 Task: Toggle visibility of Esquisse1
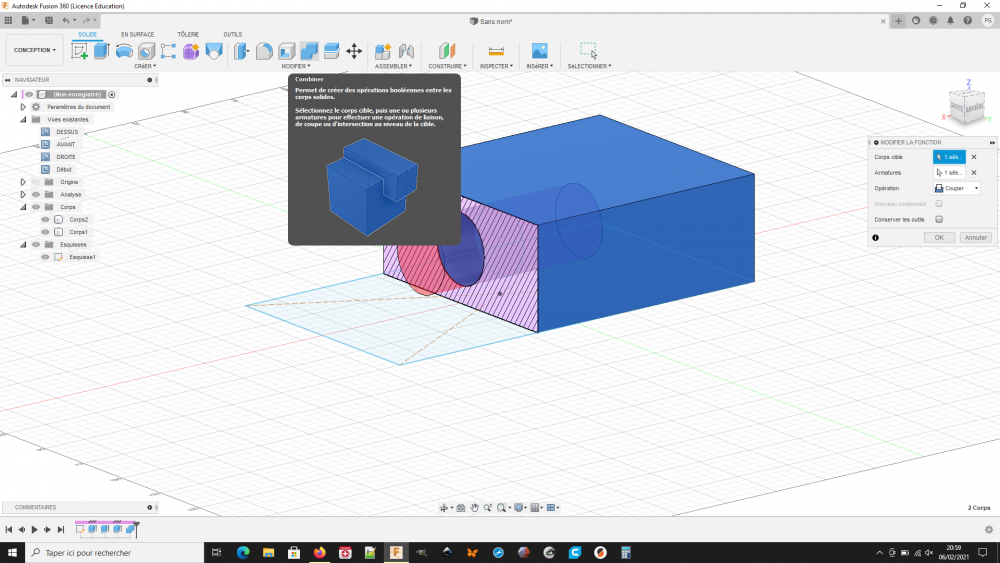click(45, 257)
